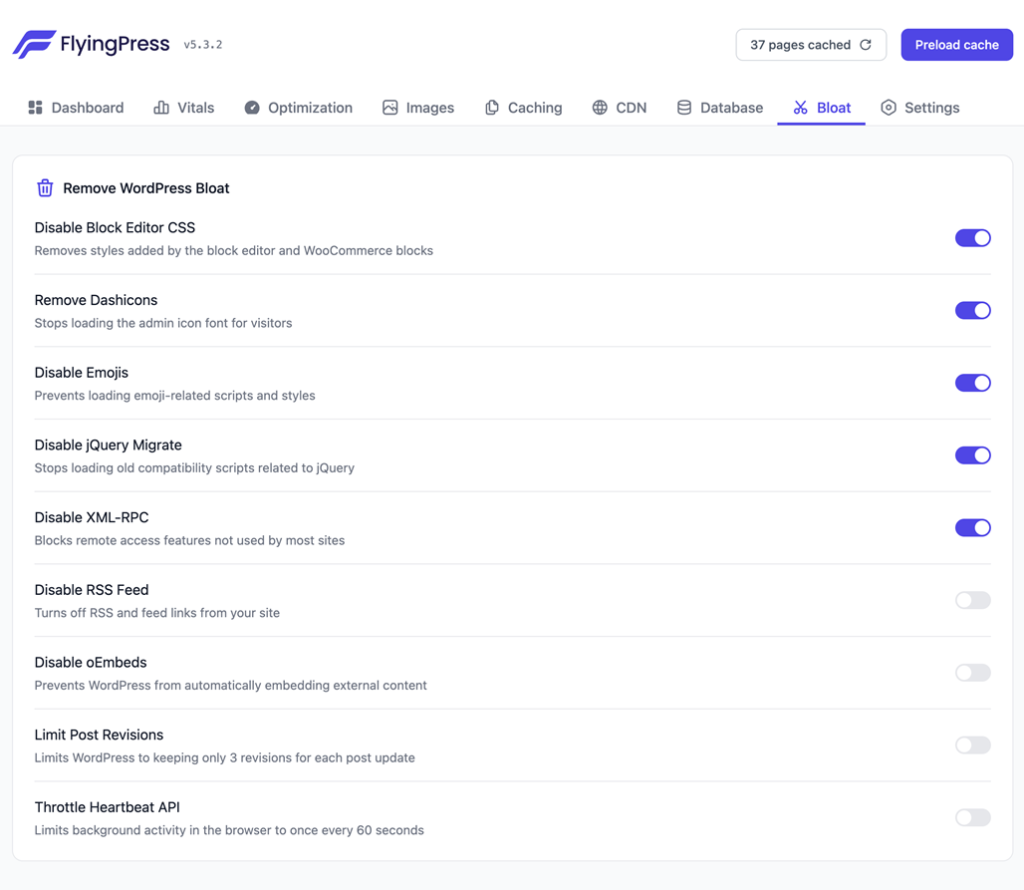
Task: Switch off Disable XML-RPC toggle
Action: tap(972, 528)
